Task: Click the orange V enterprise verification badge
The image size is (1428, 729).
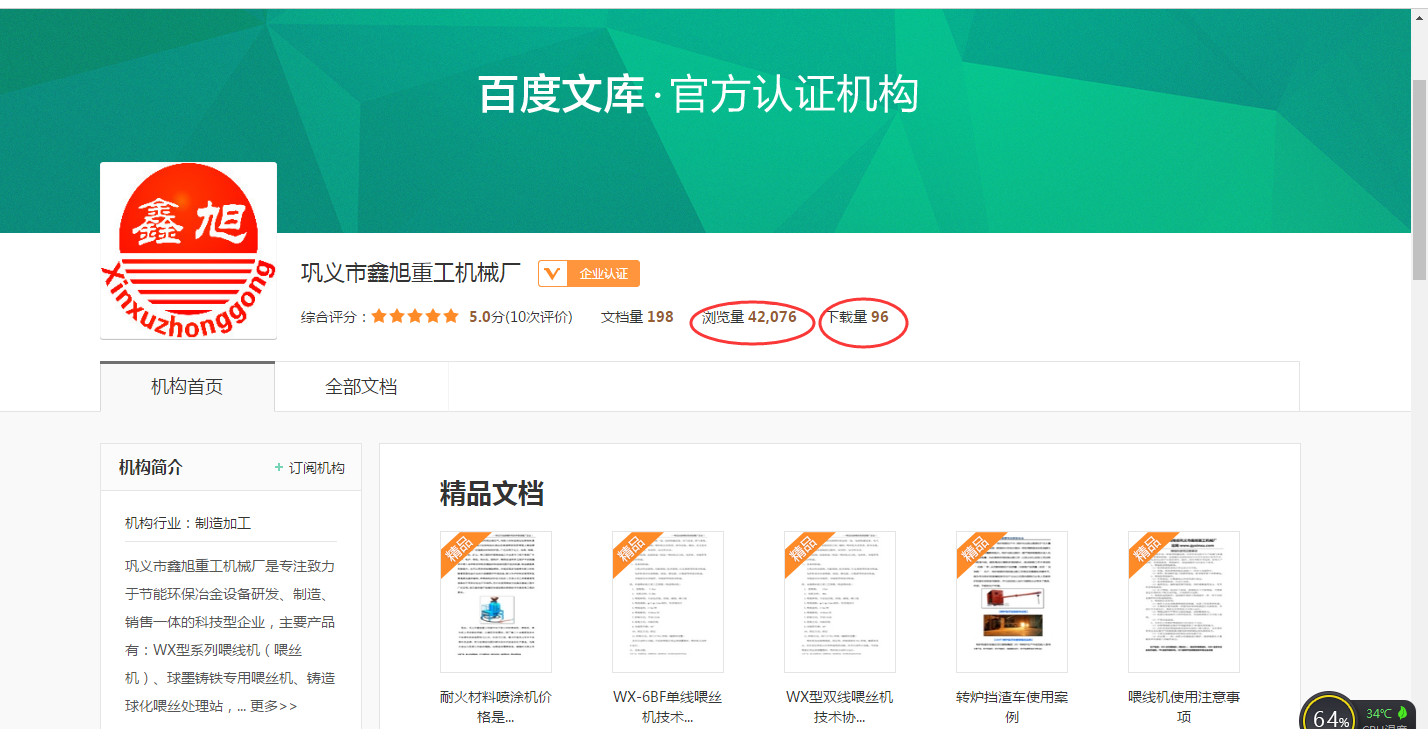Action: click(552, 274)
